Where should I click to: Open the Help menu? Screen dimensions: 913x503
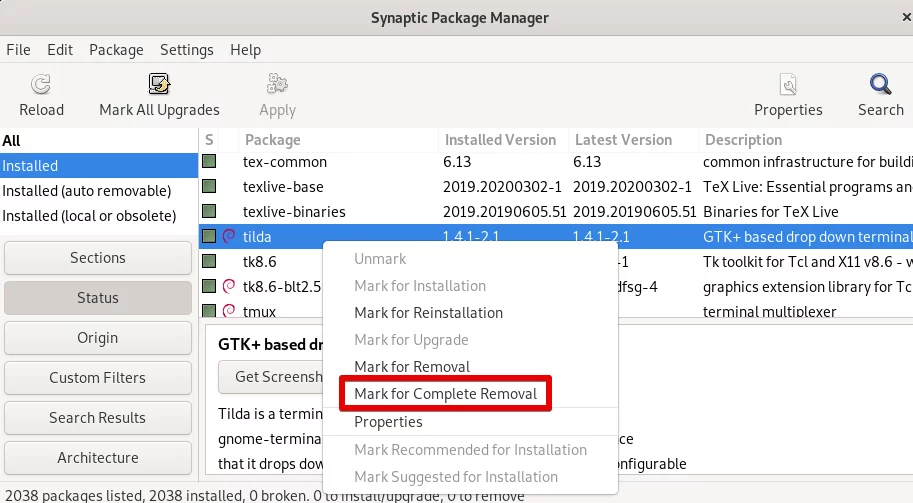click(x=245, y=50)
